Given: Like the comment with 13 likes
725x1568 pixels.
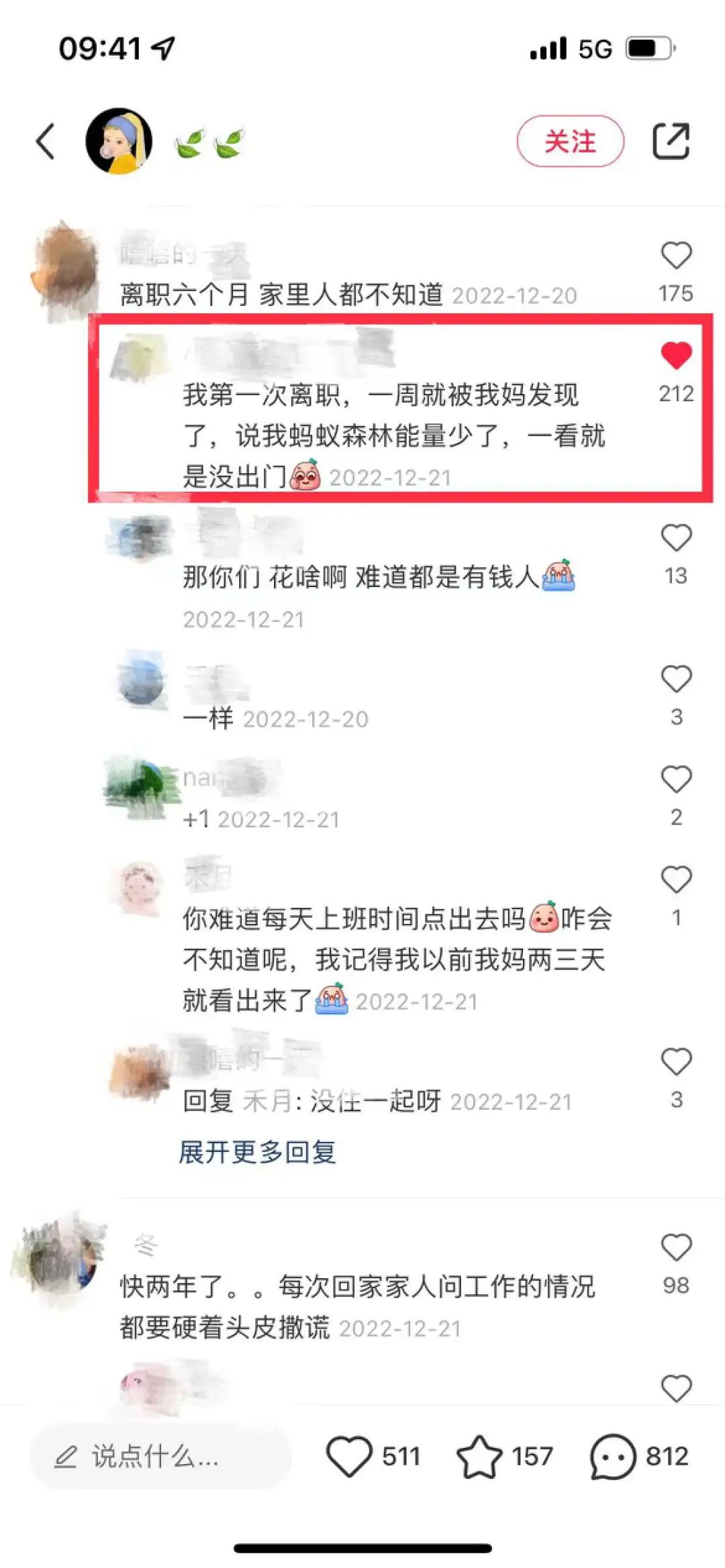Looking at the screenshot, I should pyautogui.click(x=676, y=538).
